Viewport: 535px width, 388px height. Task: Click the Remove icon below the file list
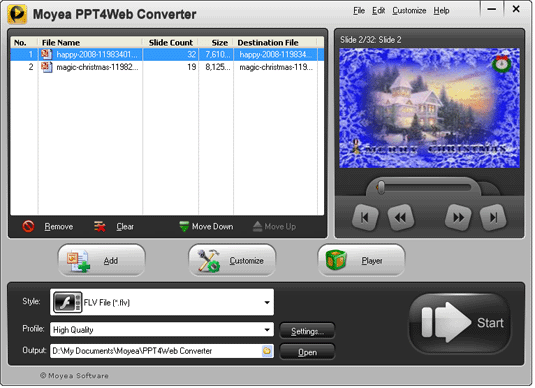(28, 226)
